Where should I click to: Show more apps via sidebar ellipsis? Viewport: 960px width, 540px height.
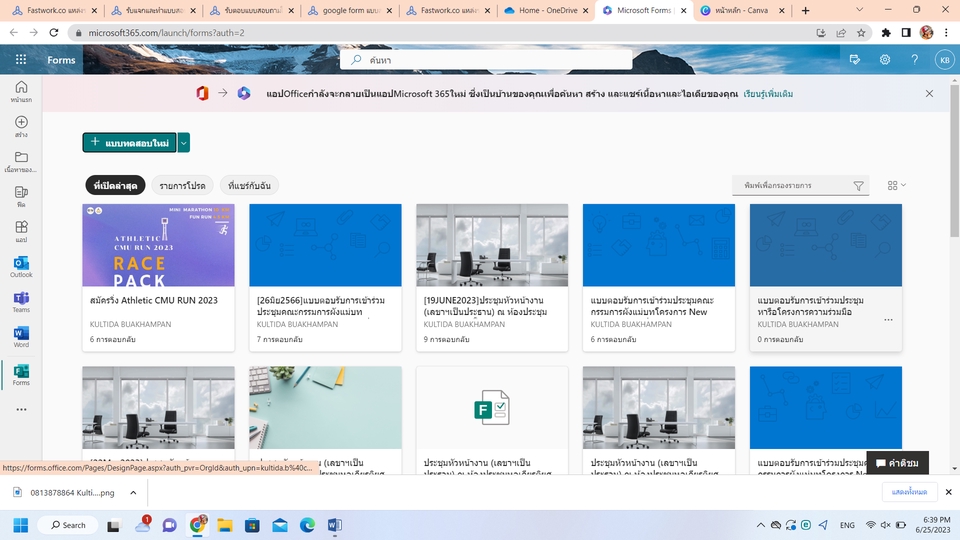click(x=21, y=410)
